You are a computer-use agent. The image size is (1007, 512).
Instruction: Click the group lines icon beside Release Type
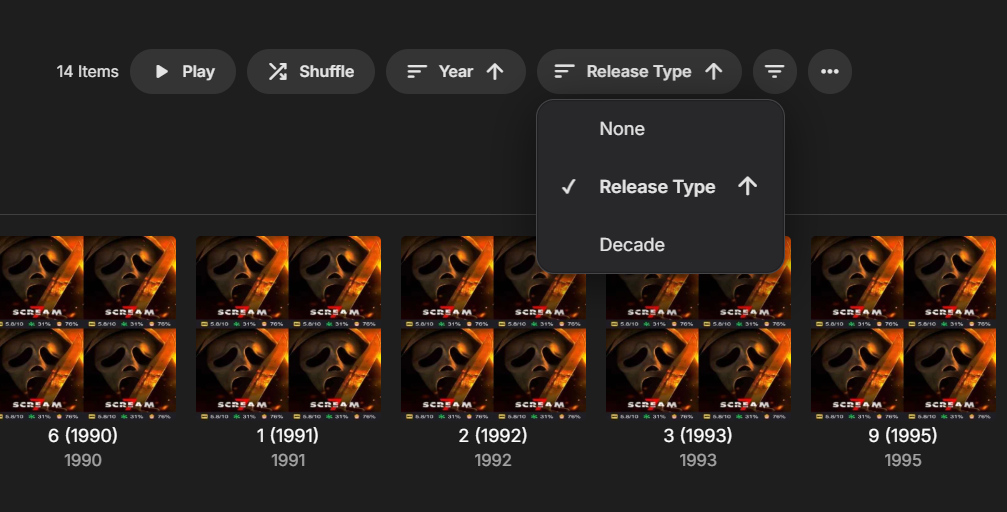tap(565, 72)
